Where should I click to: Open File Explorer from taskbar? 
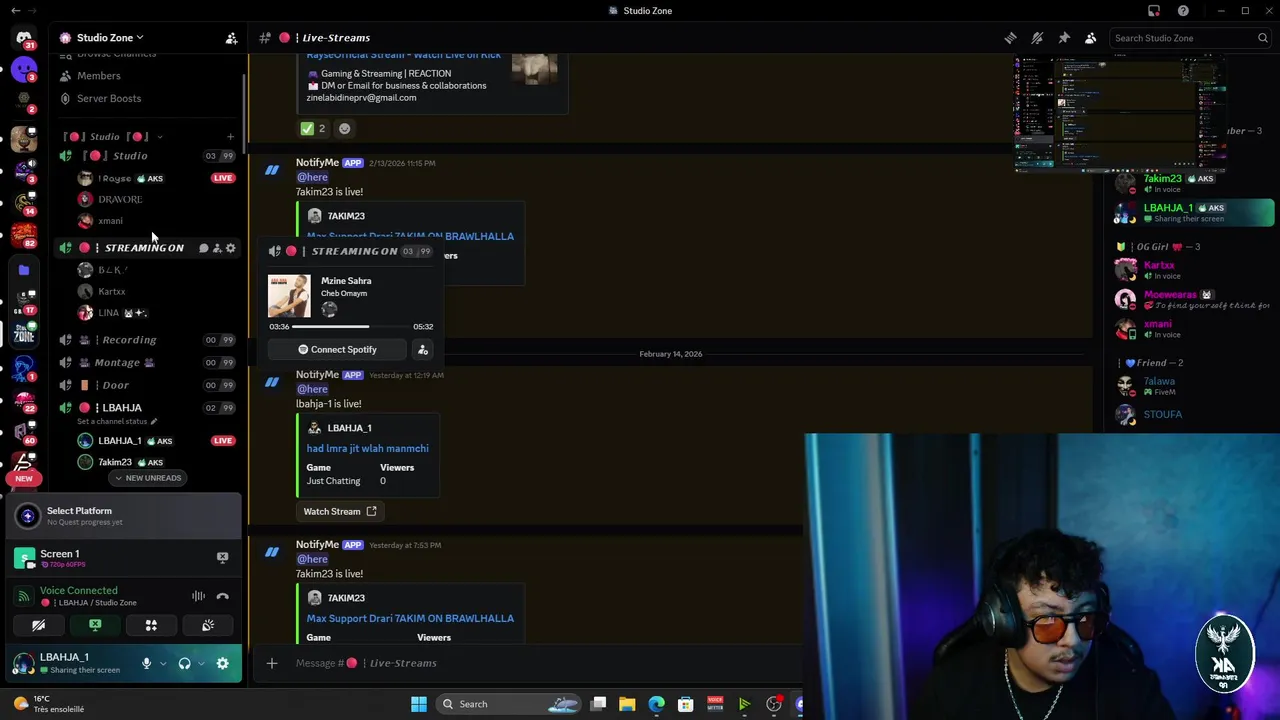click(627, 704)
